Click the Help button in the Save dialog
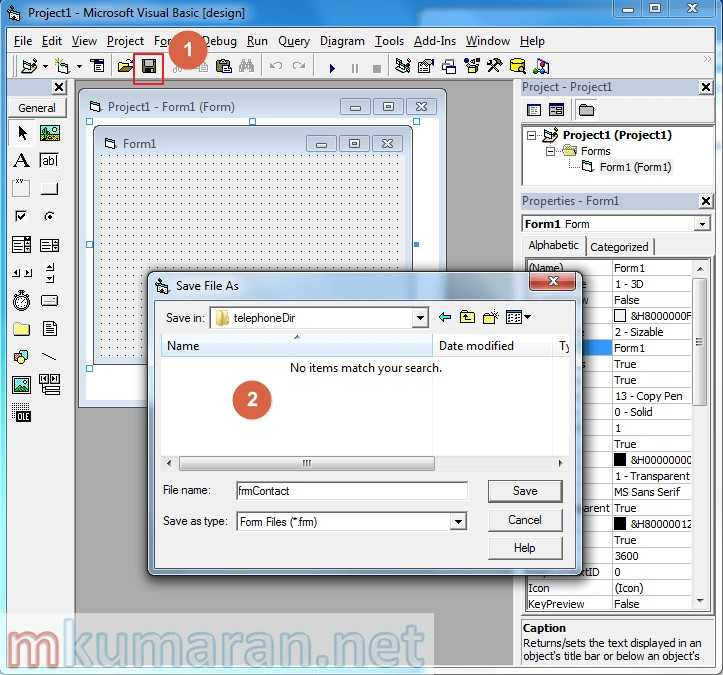 [x=525, y=548]
